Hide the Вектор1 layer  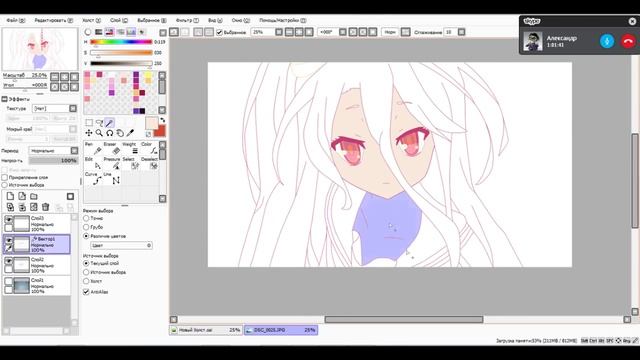click(x=9, y=240)
